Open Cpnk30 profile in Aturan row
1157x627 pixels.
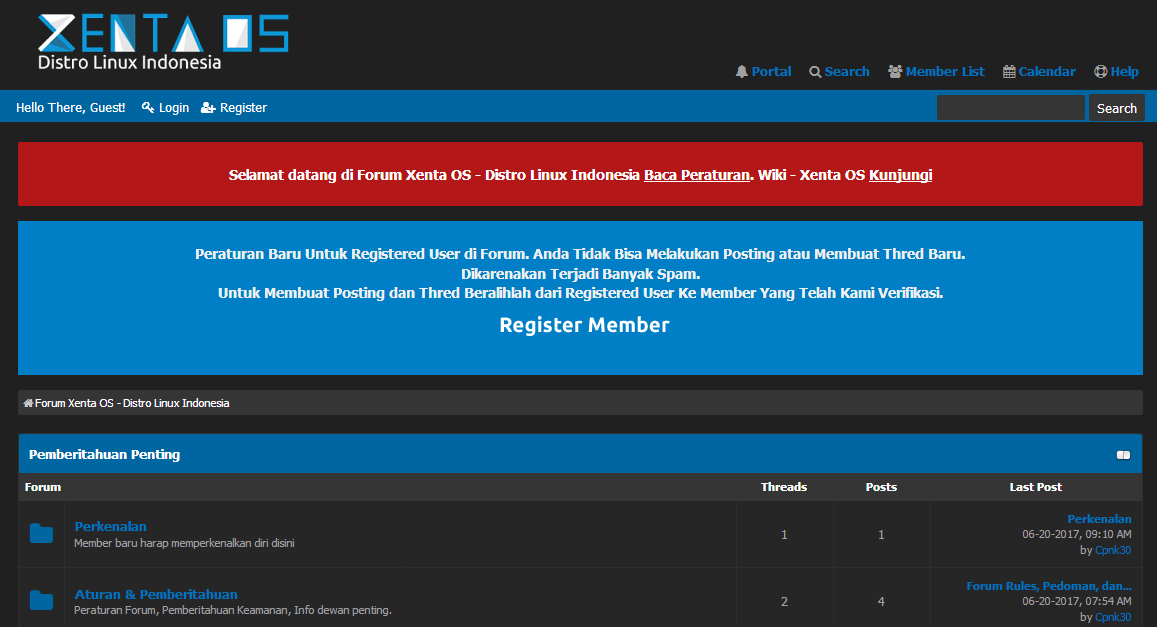(1113, 617)
